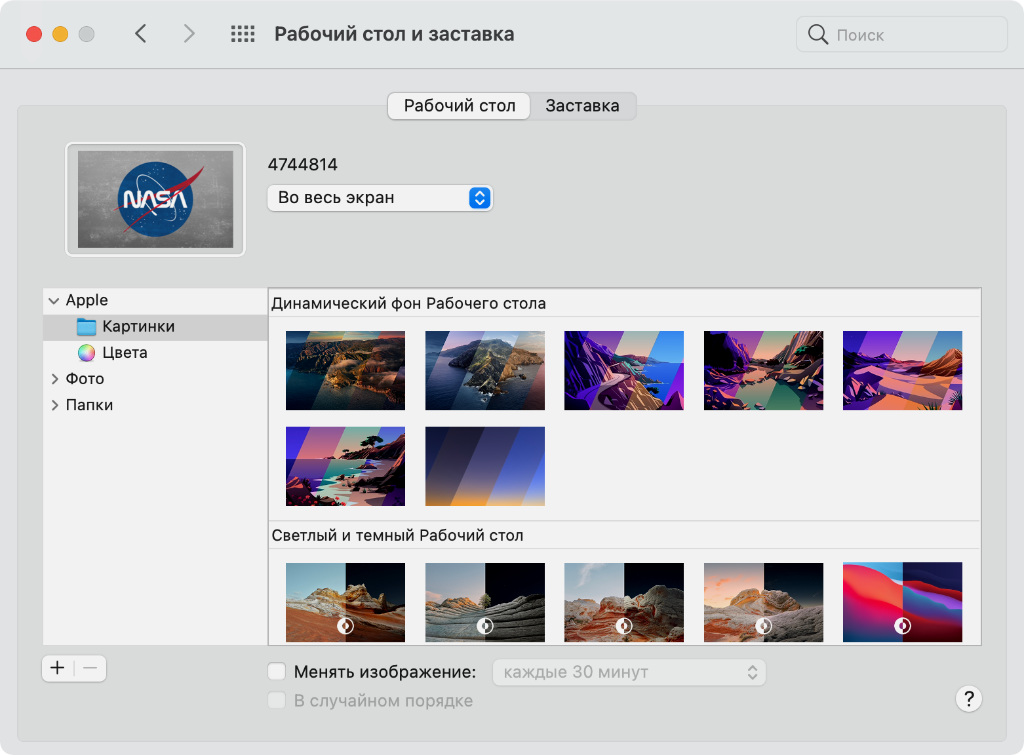Open help with the question mark button
Viewport: 1024px width, 755px height.
968,698
